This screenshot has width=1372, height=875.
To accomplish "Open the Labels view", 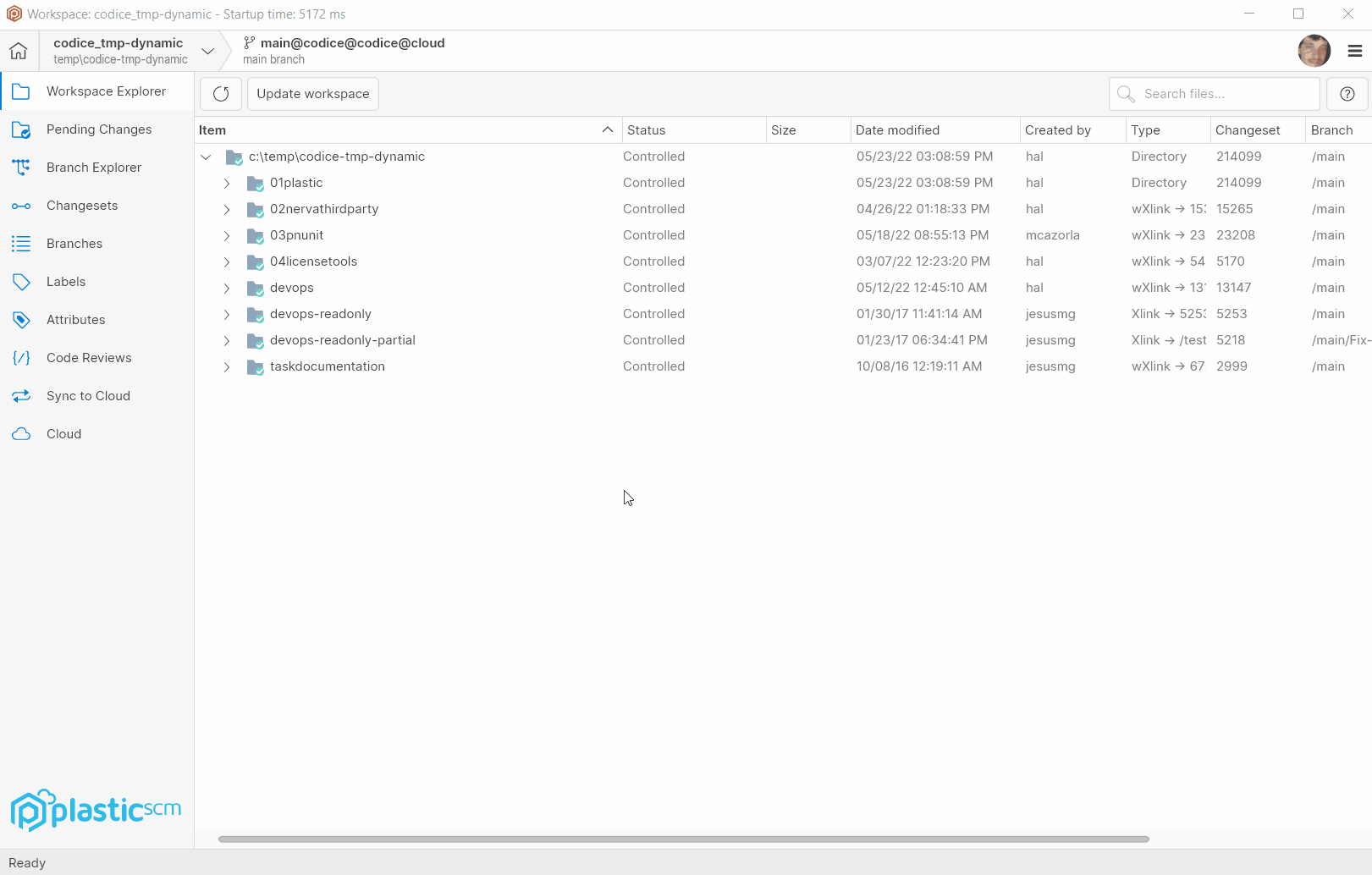I will (x=66, y=281).
